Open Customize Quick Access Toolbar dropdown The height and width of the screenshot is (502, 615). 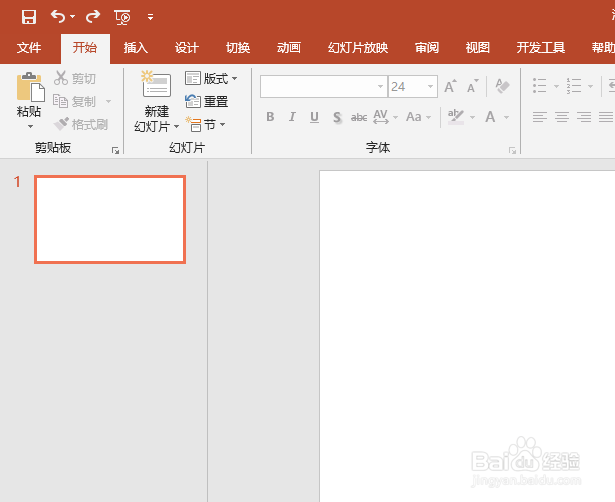click(x=150, y=17)
